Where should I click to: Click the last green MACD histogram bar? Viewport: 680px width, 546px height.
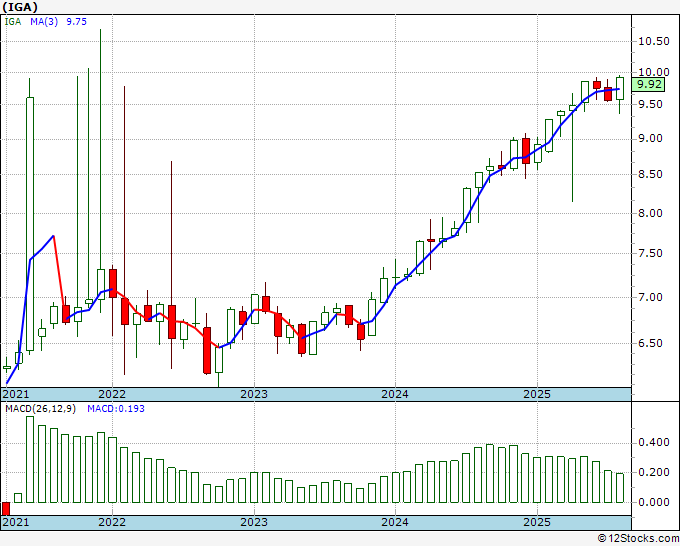(x=620, y=488)
